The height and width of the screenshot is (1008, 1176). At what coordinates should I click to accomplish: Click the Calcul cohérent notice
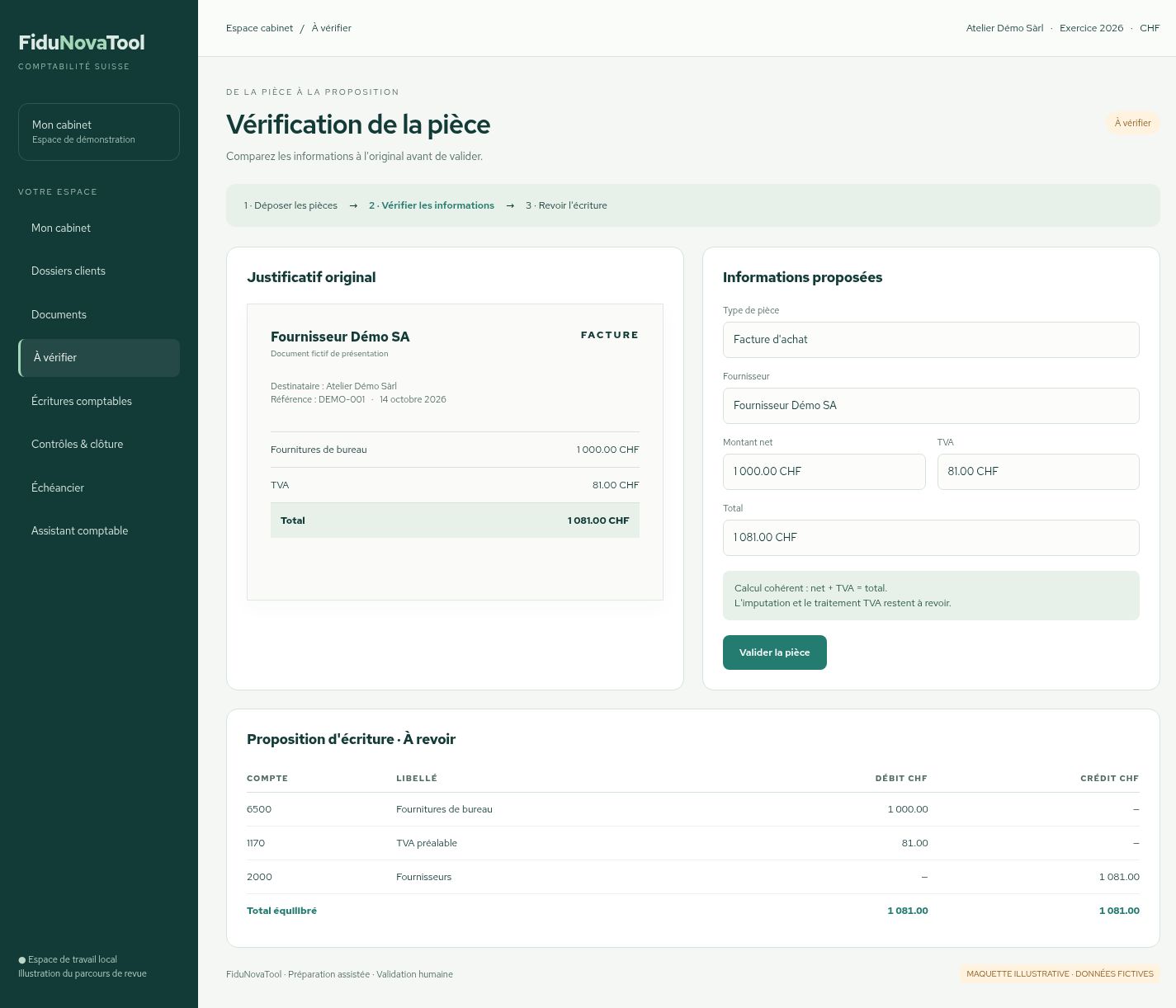click(931, 596)
